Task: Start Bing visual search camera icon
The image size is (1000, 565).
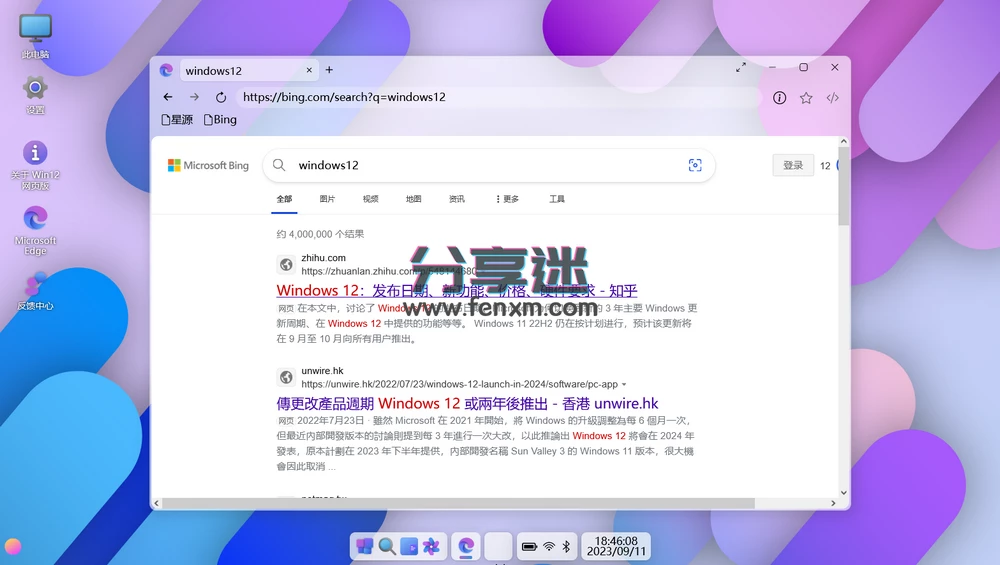Action: click(695, 165)
